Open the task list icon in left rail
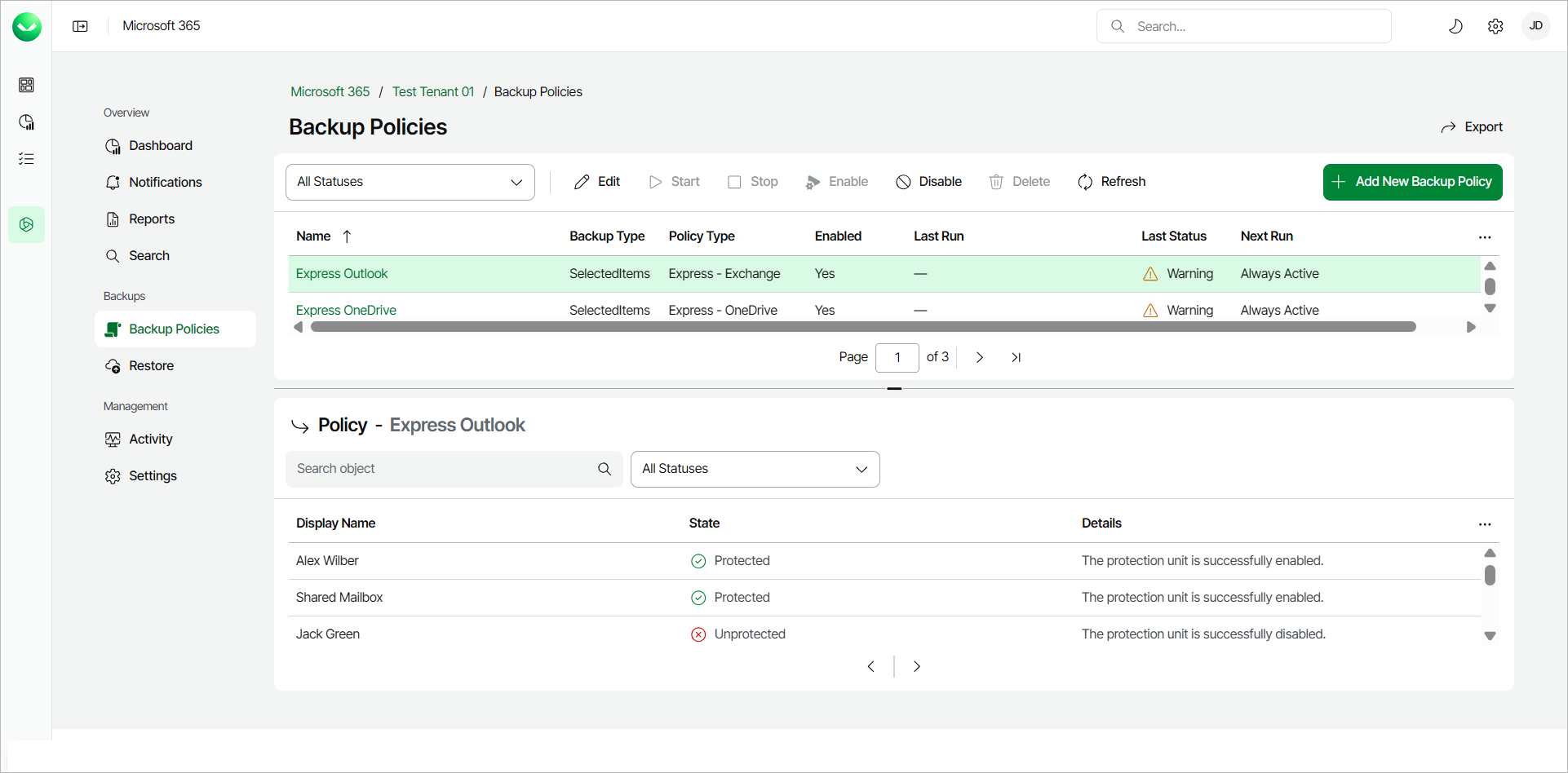 (x=27, y=158)
